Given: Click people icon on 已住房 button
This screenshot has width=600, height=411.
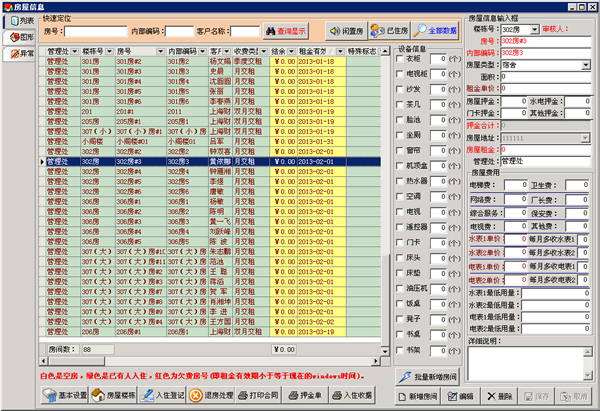Looking at the screenshot, I should pyautogui.click(x=378, y=31).
